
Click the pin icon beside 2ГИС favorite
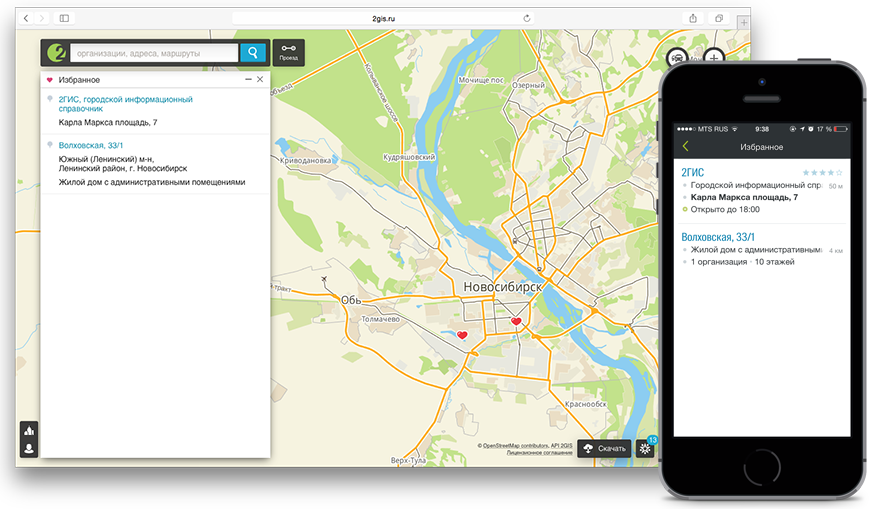tap(49, 99)
